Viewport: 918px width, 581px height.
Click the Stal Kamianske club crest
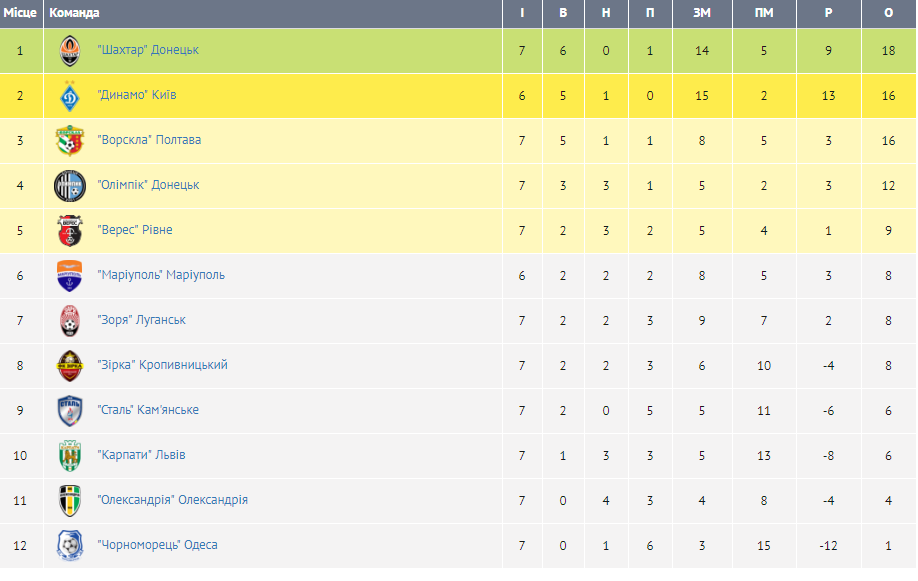pos(69,410)
